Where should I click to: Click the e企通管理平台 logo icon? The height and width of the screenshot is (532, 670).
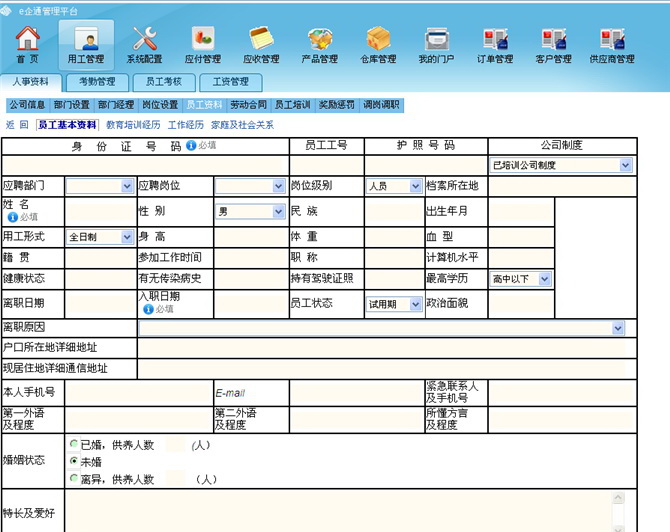pyautogui.click(x=6, y=11)
